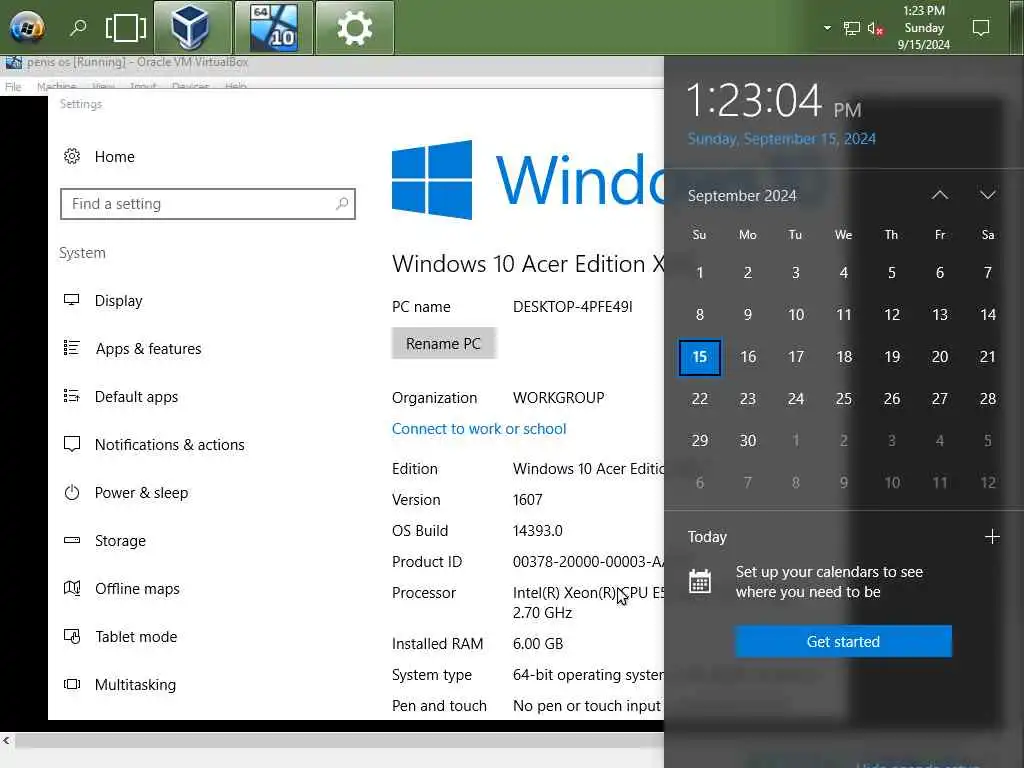The height and width of the screenshot is (768, 1024).
Task: Show hidden system tray icons
Action: click(x=827, y=28)
